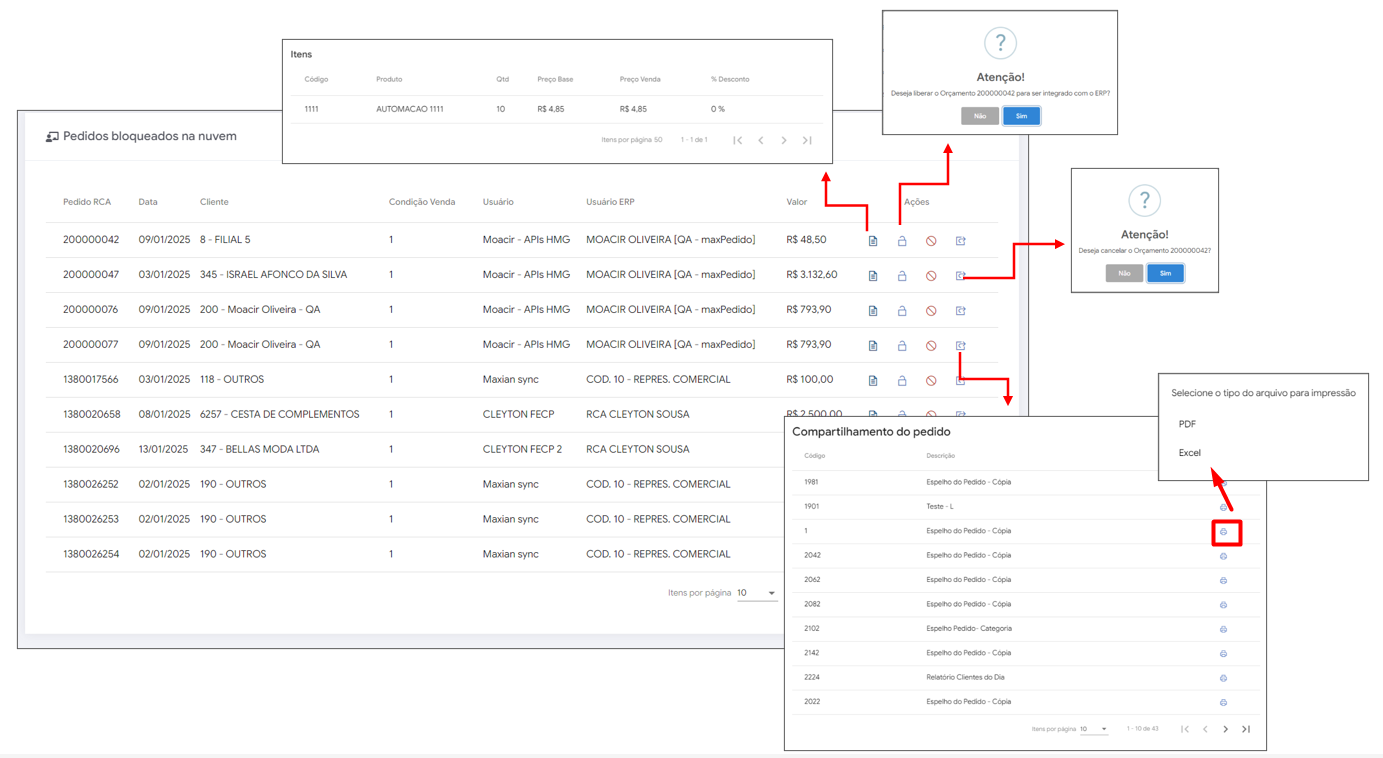Screen dimensions: 1383x758
Task: Click the share icon for order 200000042
Action: click(x=960, y=241)
